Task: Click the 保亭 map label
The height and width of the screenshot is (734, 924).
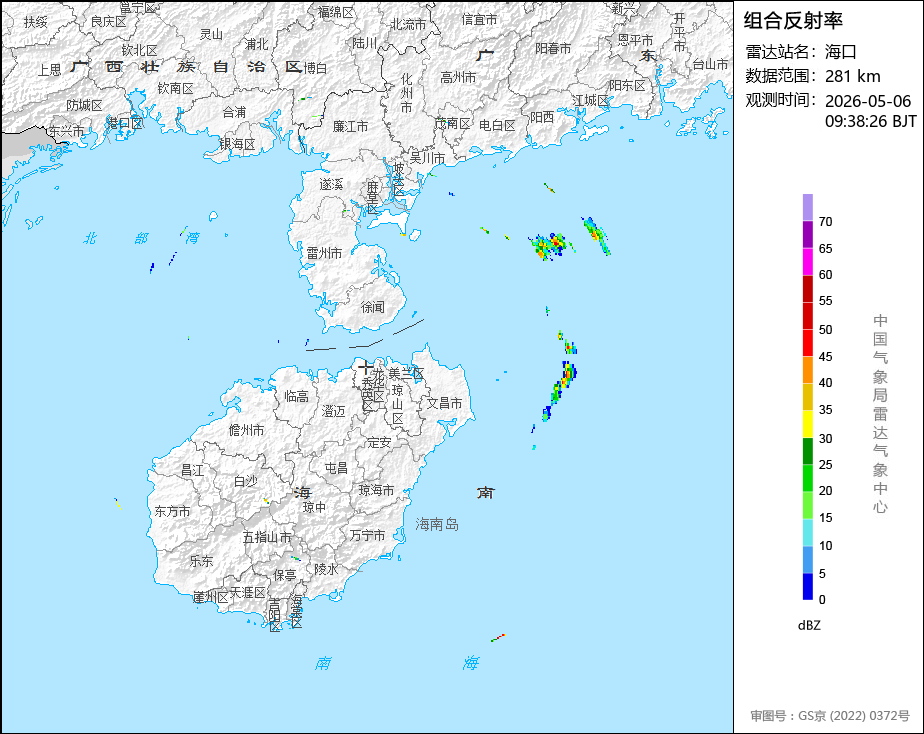Action: coord(285,574)
